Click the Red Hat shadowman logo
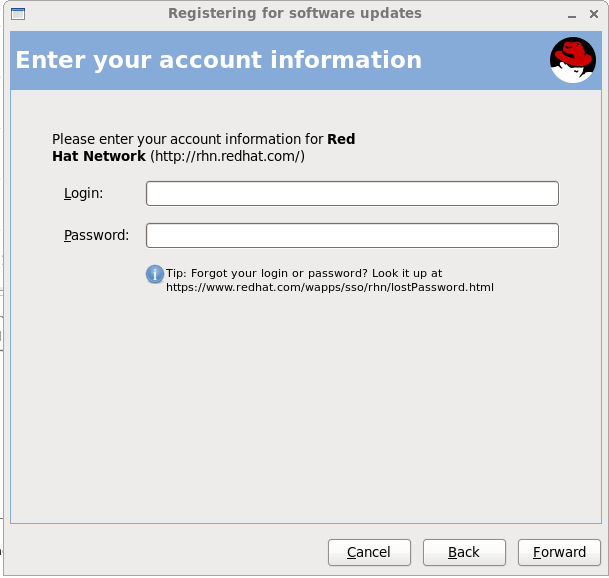The width and height of the screenshot is (609, 578). point(572,60)
